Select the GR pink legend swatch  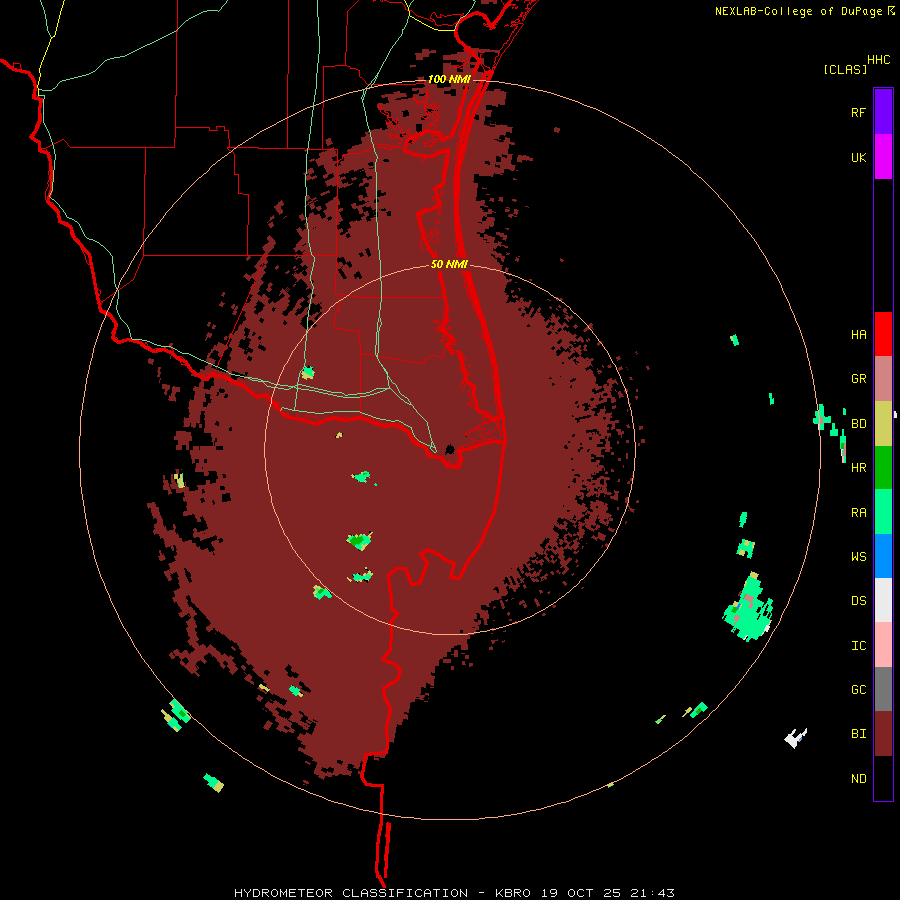[x=883, y=379]
